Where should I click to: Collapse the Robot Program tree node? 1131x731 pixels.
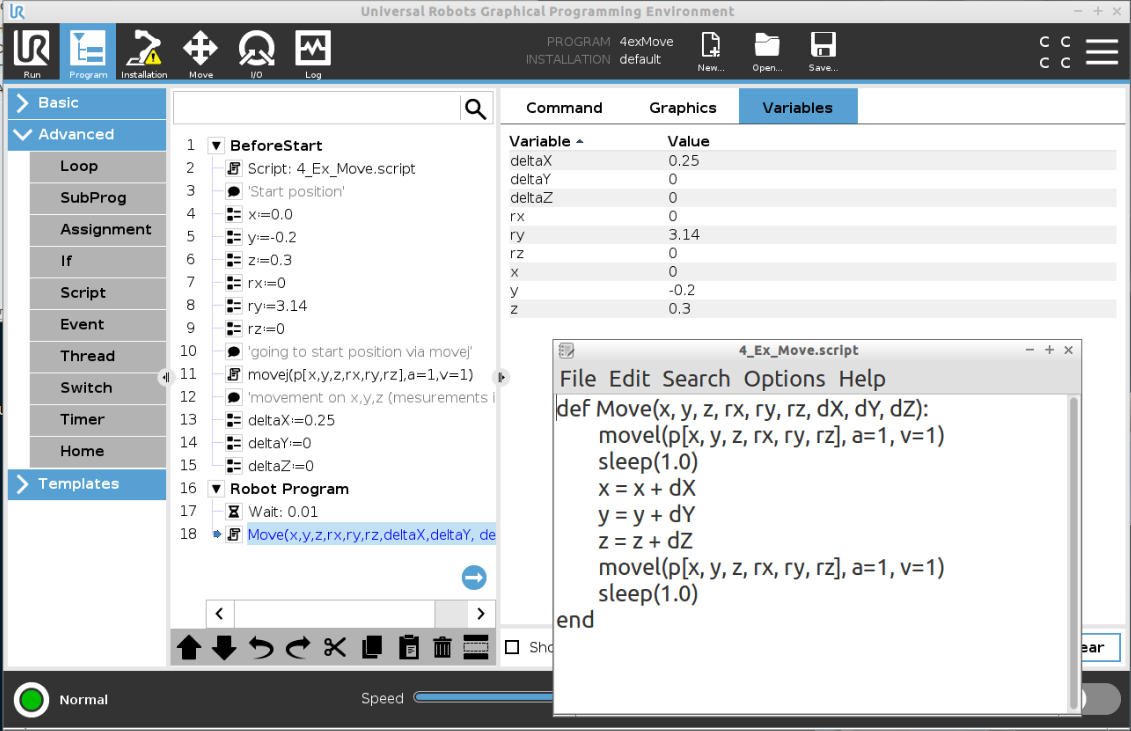216,489
